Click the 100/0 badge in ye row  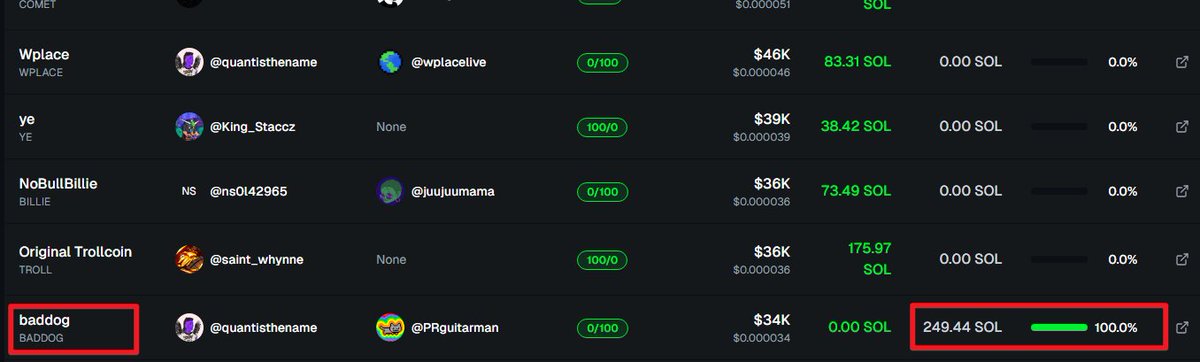[x=602, y=127]
